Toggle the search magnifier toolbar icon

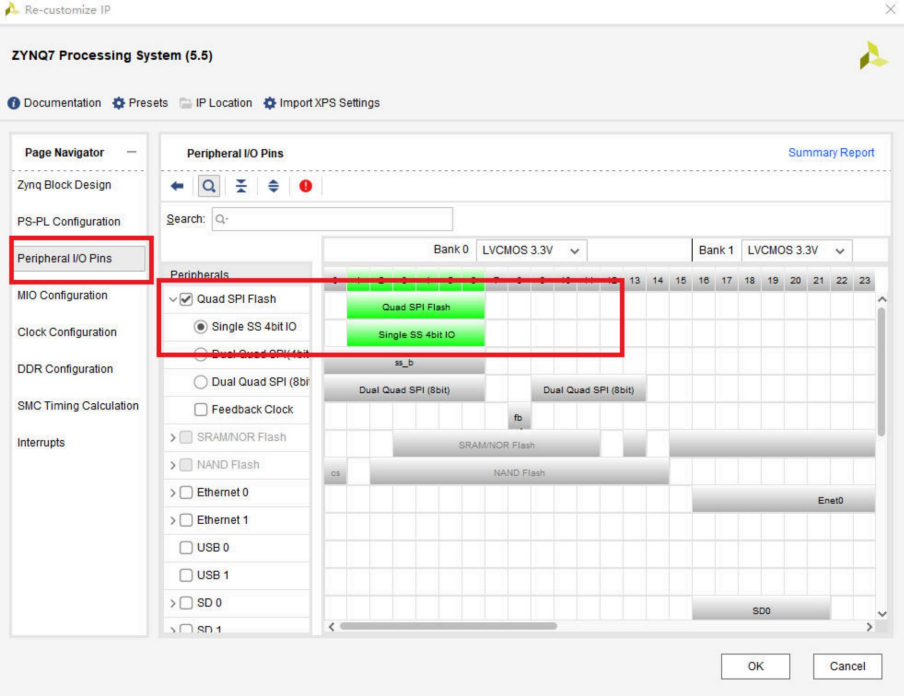pyautogui.click(x=209, y=186)
